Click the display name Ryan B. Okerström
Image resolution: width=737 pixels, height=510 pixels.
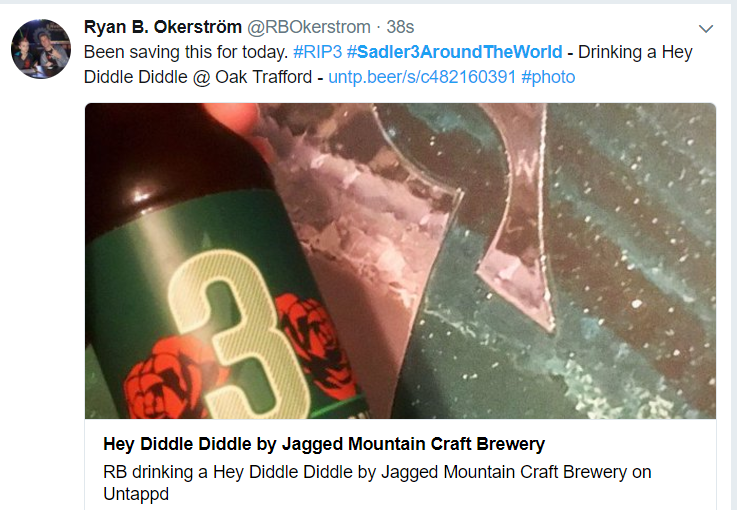[x=163, y=27]
